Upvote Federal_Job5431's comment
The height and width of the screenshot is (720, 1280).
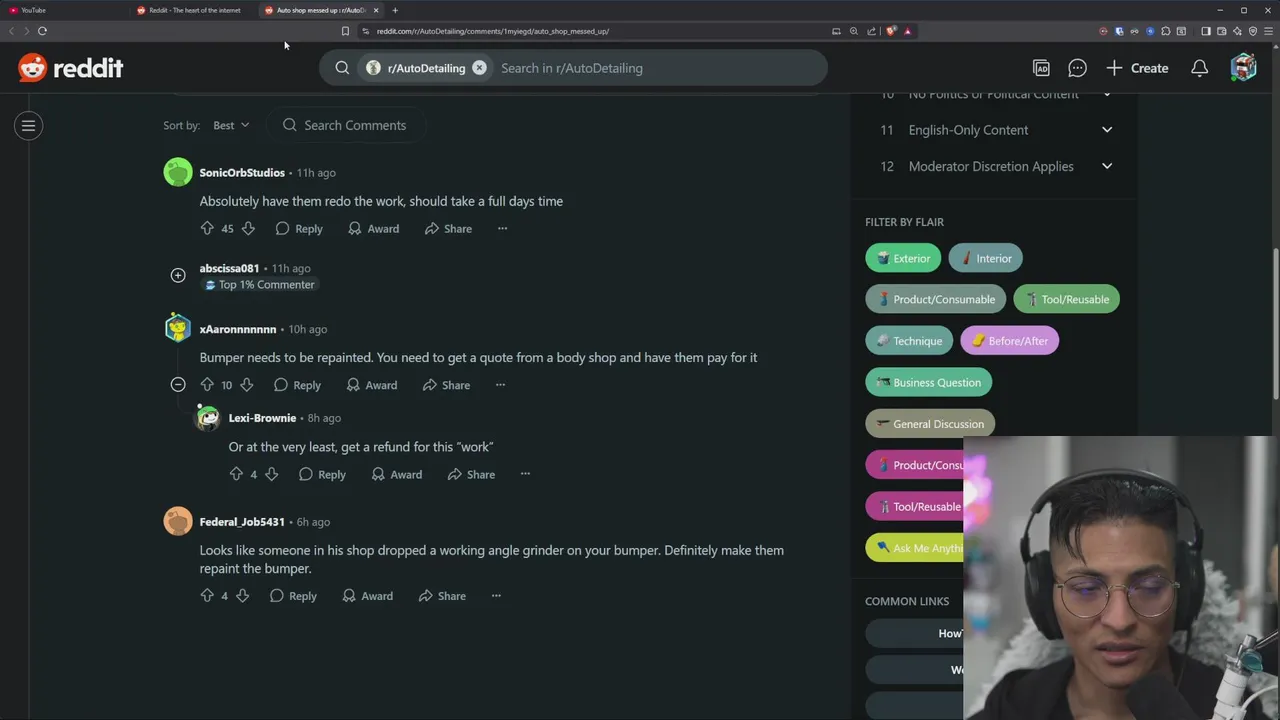(207, 596)
